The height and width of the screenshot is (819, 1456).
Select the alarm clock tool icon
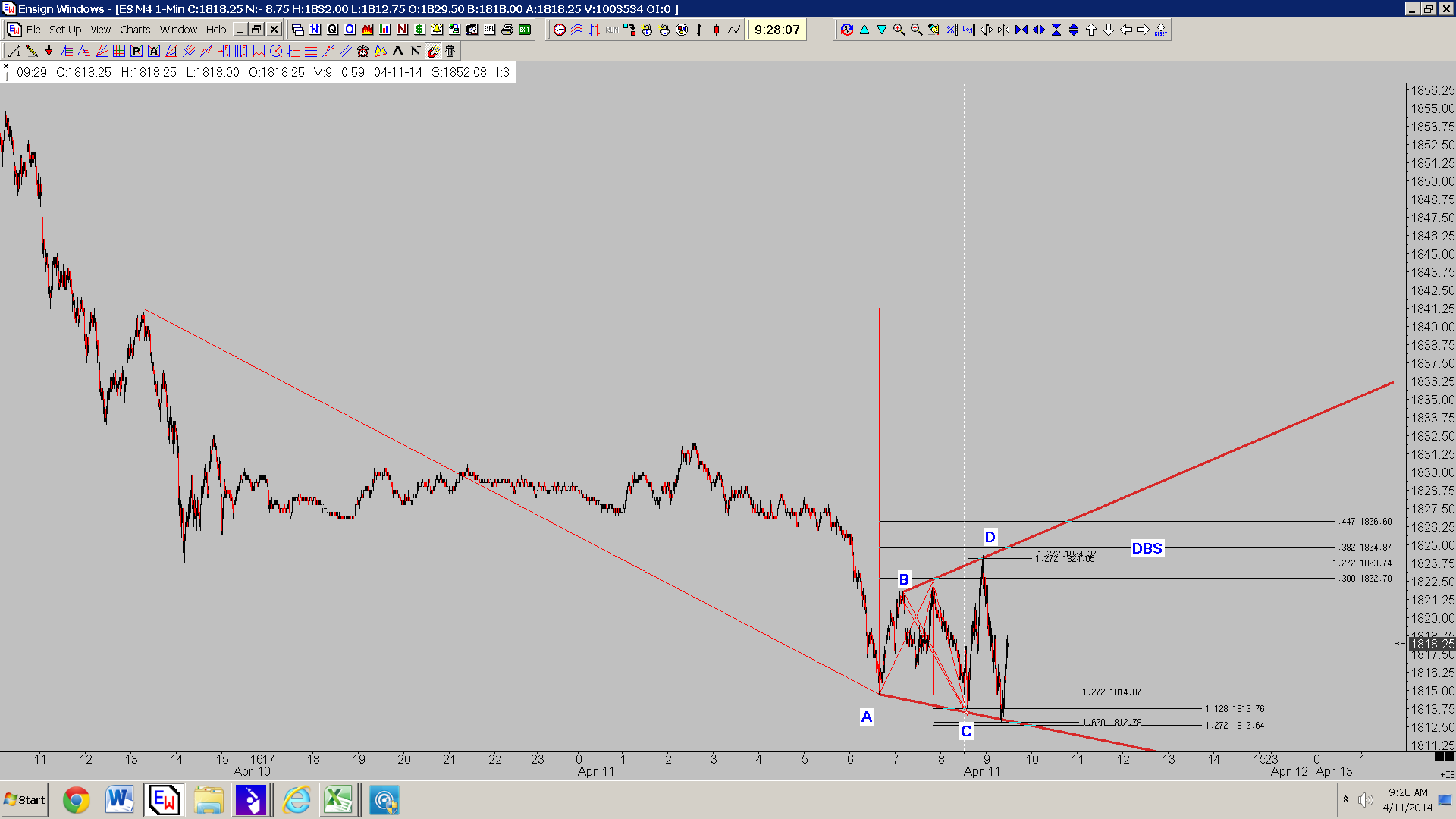tap(362, 51)
